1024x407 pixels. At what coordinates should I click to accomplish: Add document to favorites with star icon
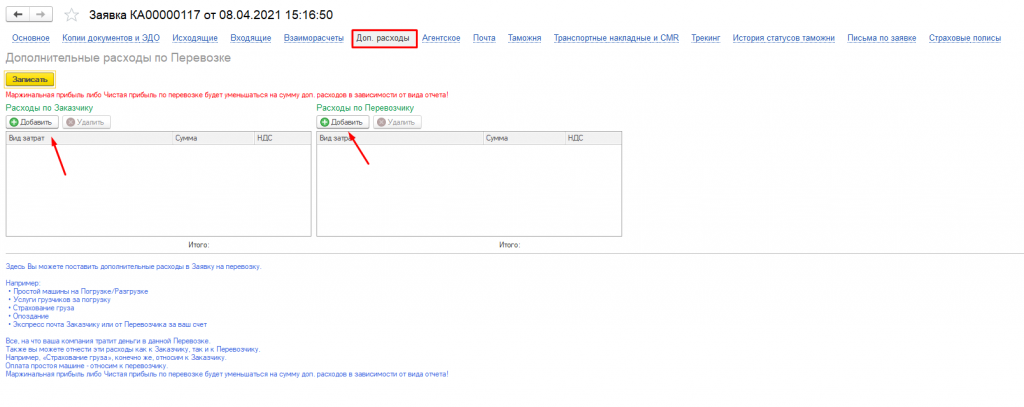point(71,14)
